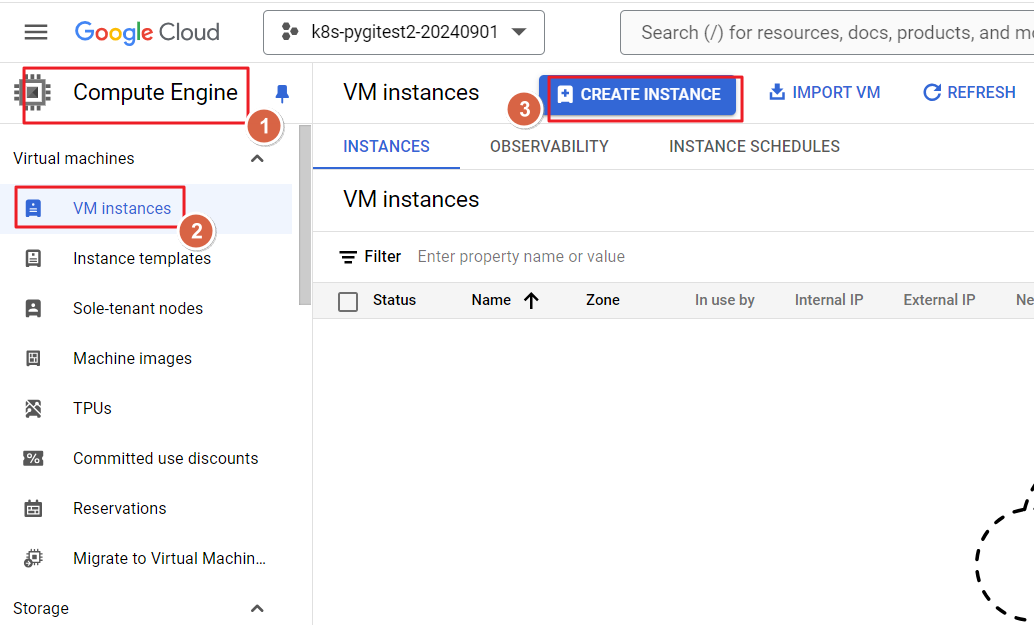
Task: Click the Instance templates icon
Action: click(33, 258)
